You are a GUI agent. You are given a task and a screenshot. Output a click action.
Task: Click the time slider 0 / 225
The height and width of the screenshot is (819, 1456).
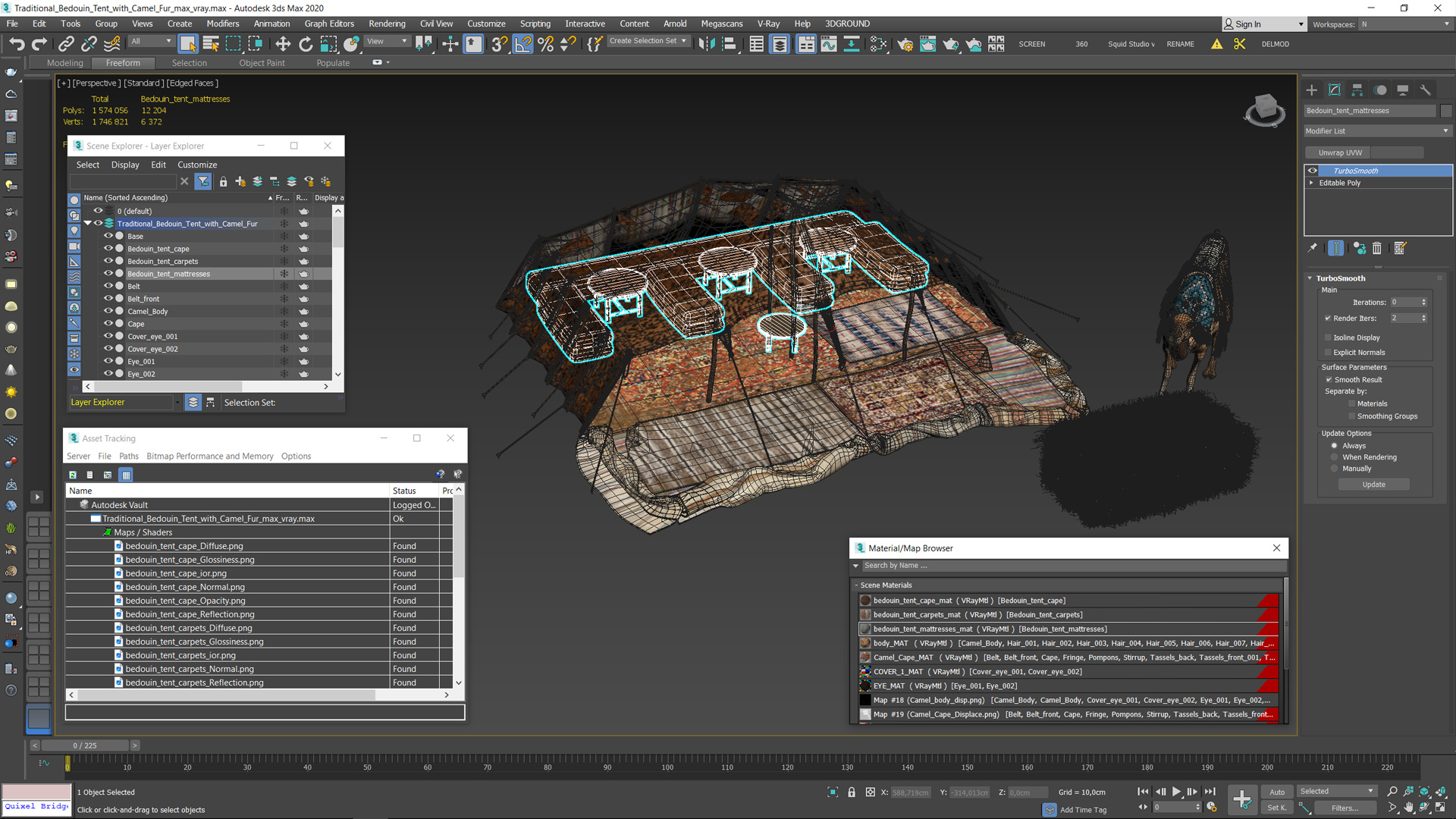tap(85, 745)
